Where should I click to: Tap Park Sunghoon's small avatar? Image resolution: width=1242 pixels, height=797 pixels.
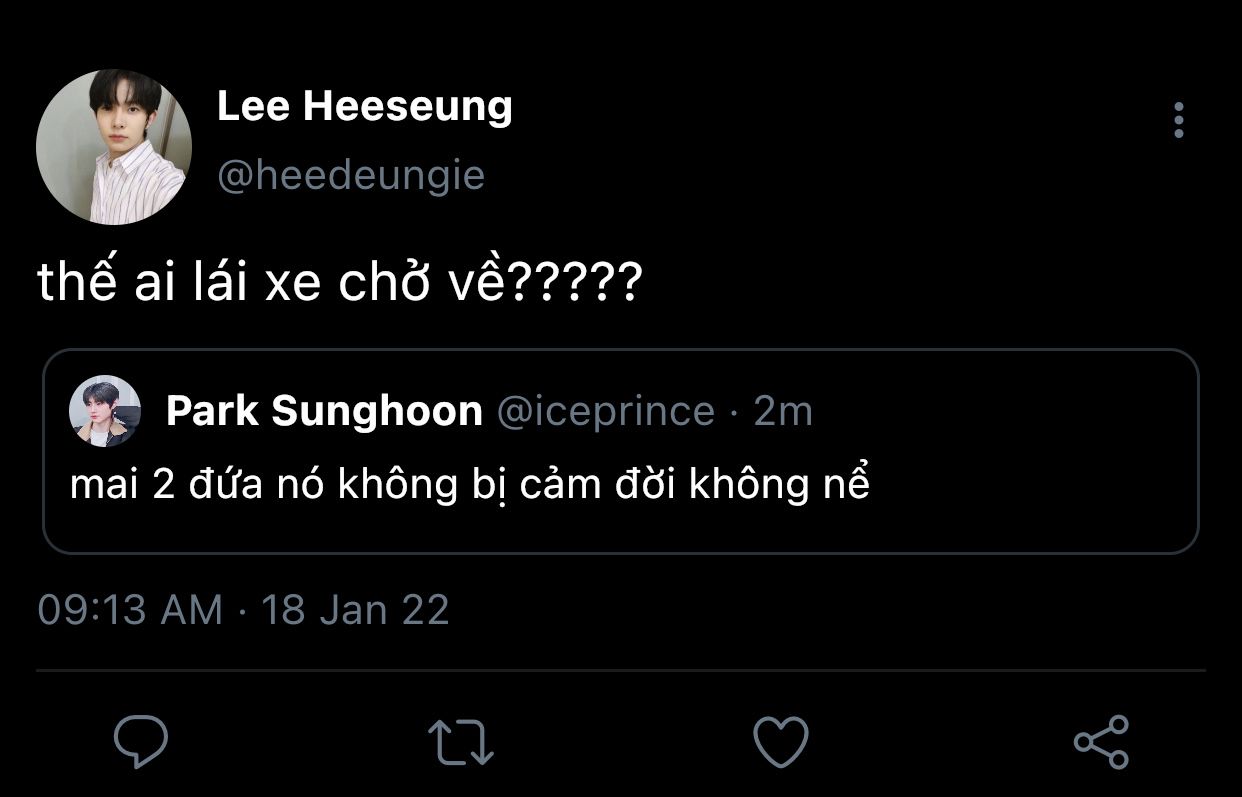(104, 411)
